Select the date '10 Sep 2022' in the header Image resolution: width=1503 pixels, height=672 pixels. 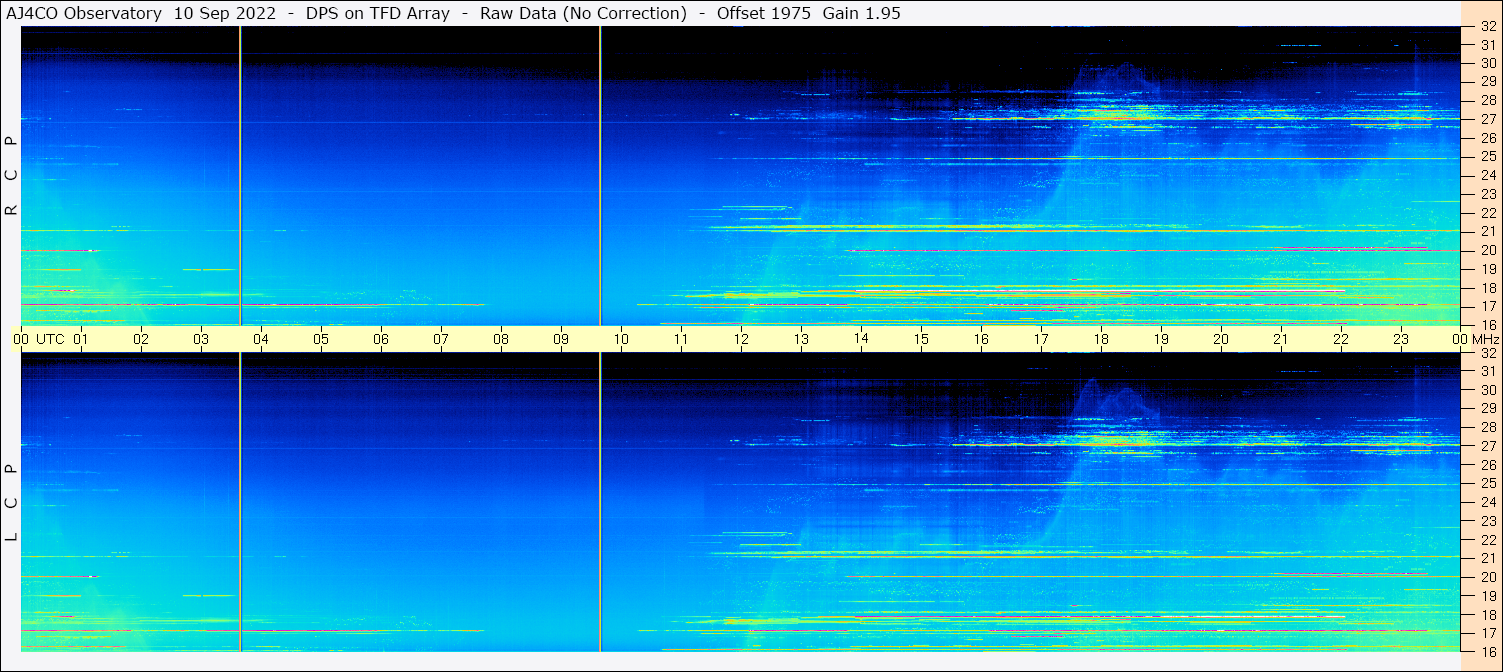pyautogui.click(x=226, y=13)
